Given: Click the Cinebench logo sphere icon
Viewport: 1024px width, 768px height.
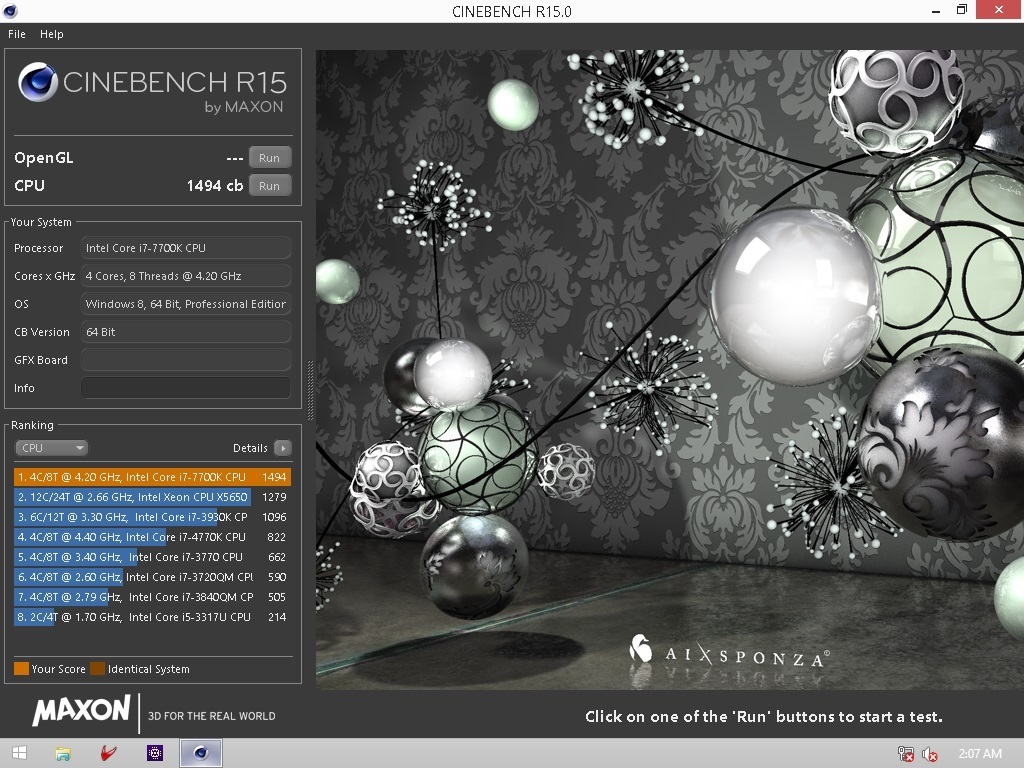Looking at the screenshot, I should 37,82.
